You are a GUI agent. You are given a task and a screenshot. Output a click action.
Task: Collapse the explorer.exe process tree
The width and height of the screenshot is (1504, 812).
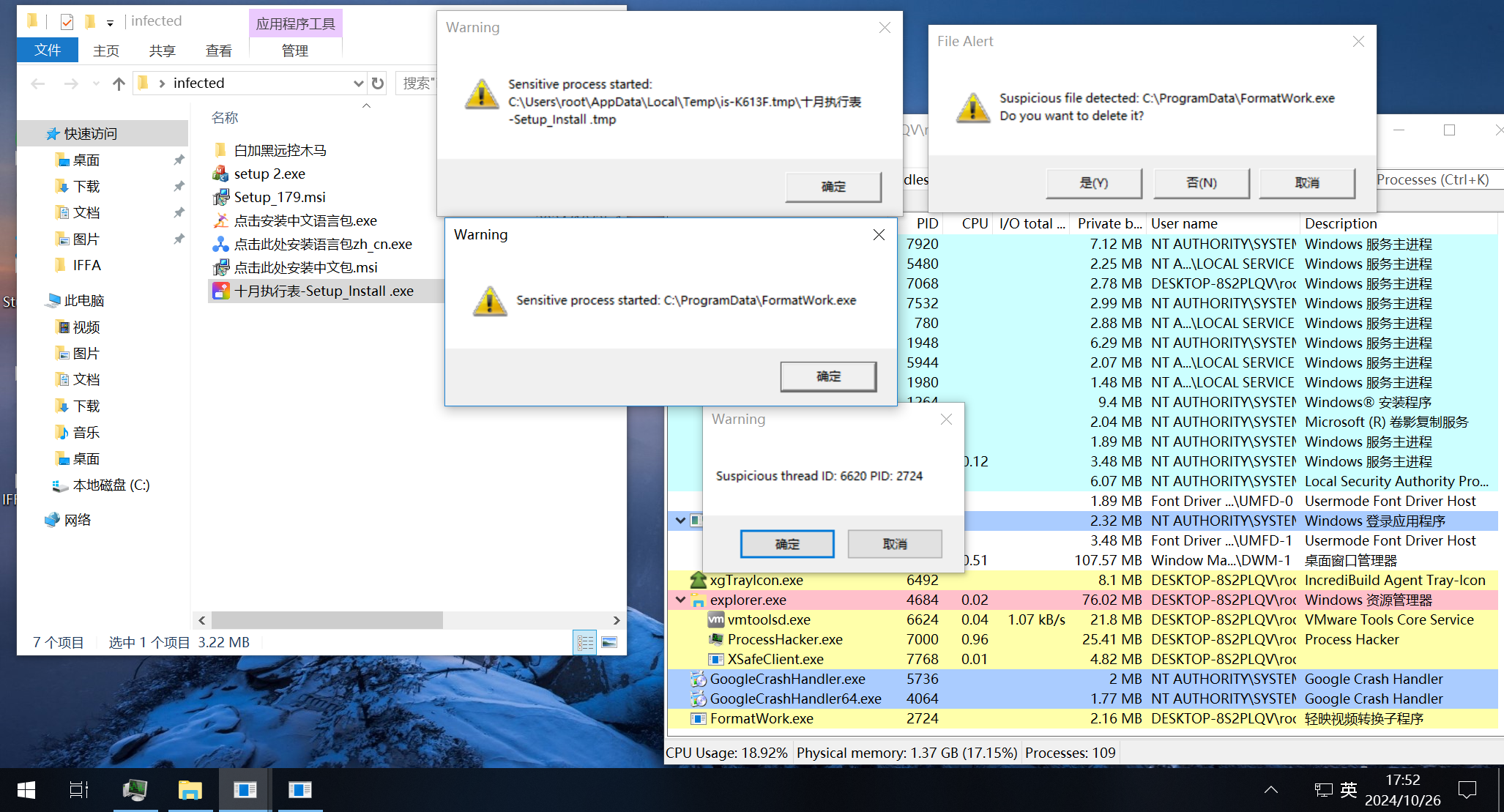pyautogui.click(x=680, y=600)
